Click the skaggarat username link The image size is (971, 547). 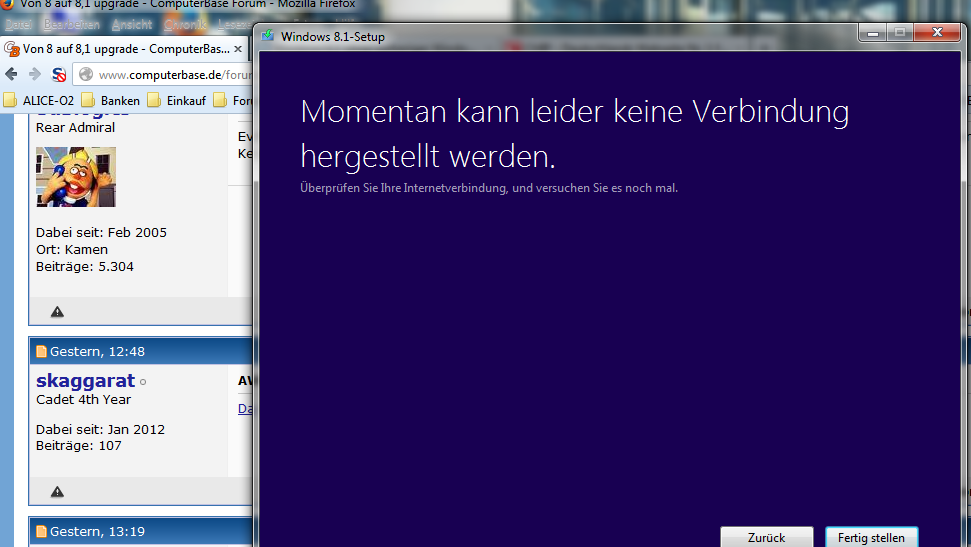[x=85, y=380]
